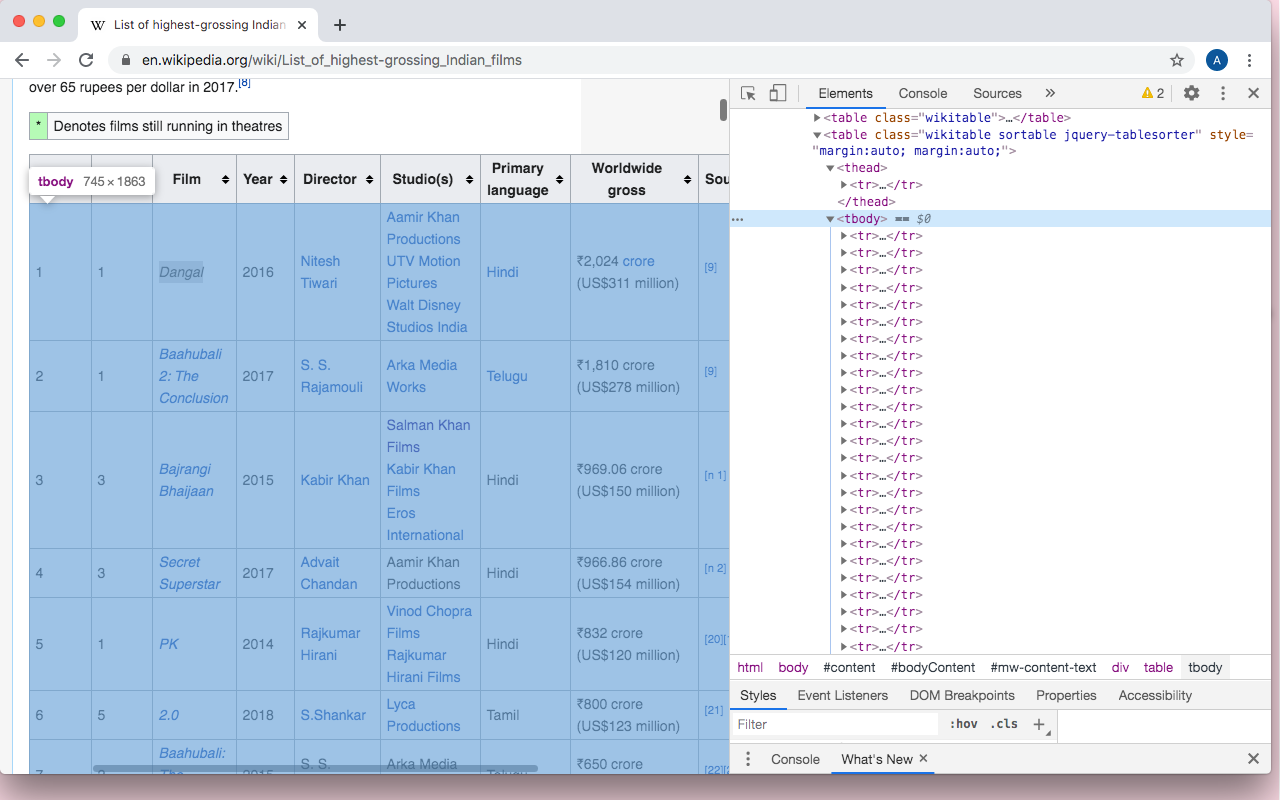Show more DevTools tabs chevron
The height and width of the screenshot is (800, 1280).
[1049, 93]
